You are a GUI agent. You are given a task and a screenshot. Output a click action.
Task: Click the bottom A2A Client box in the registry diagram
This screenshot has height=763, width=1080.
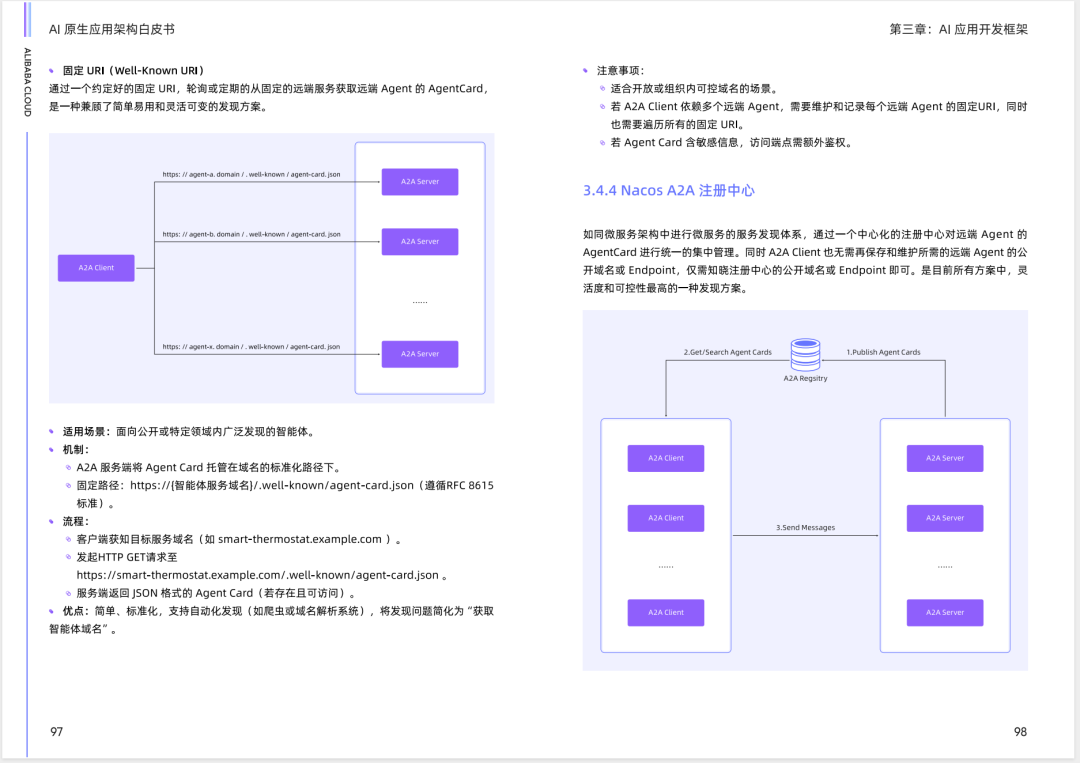[665, 612]
